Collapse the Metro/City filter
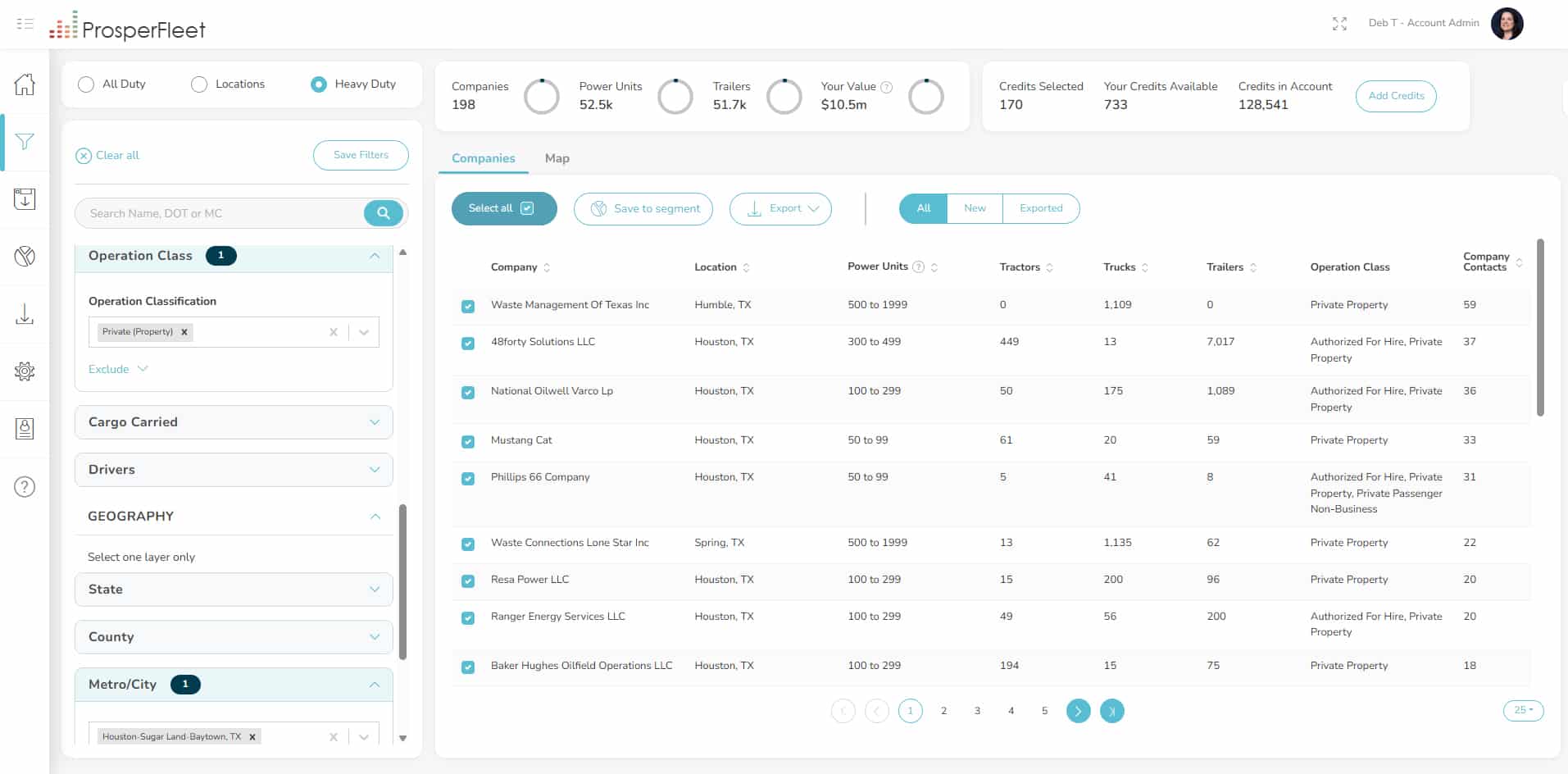This screenshot has height=774, width=1568. 375,685
